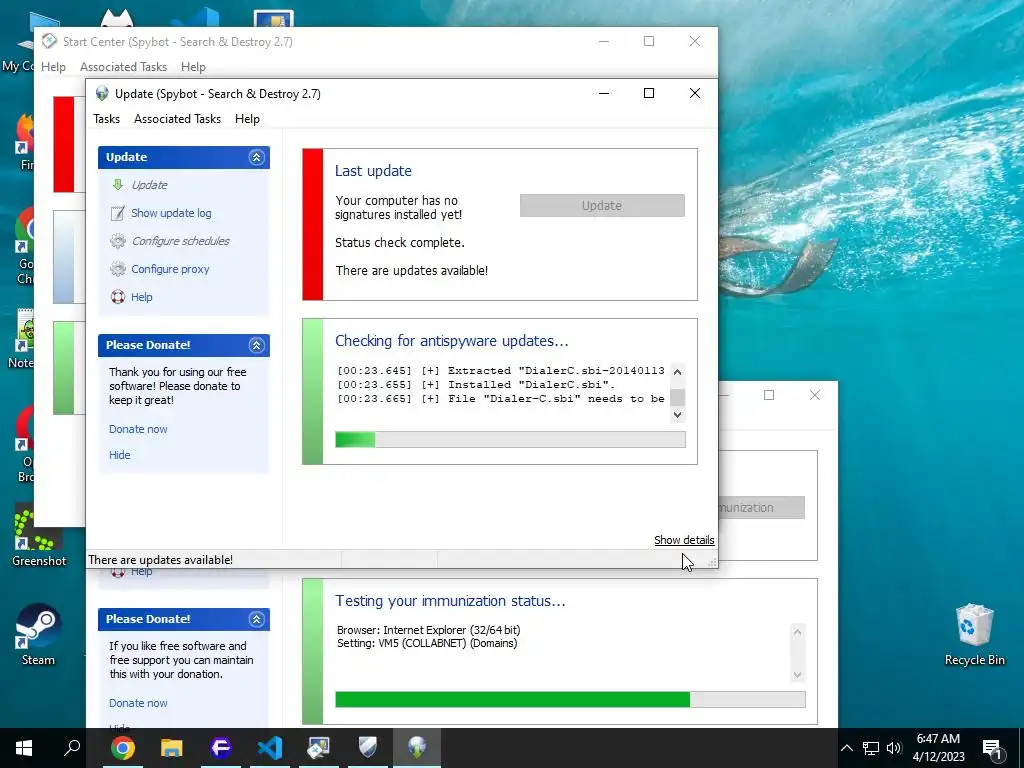Screen dimensions: 1024x768
Task: Open the Steam desktop shortcut
Action: tap(39, 633)
